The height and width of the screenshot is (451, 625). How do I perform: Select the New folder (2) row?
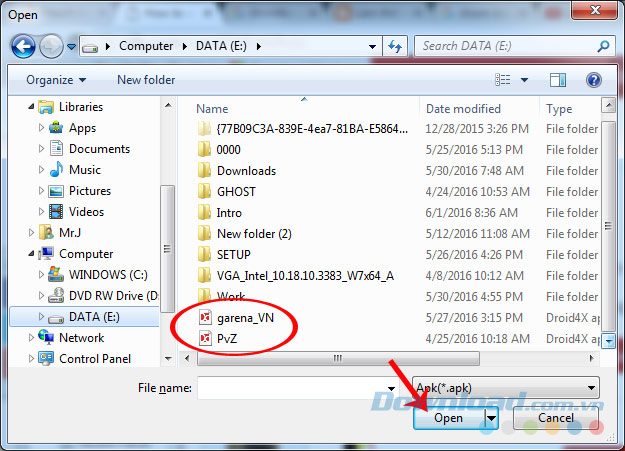click(397, 234)
